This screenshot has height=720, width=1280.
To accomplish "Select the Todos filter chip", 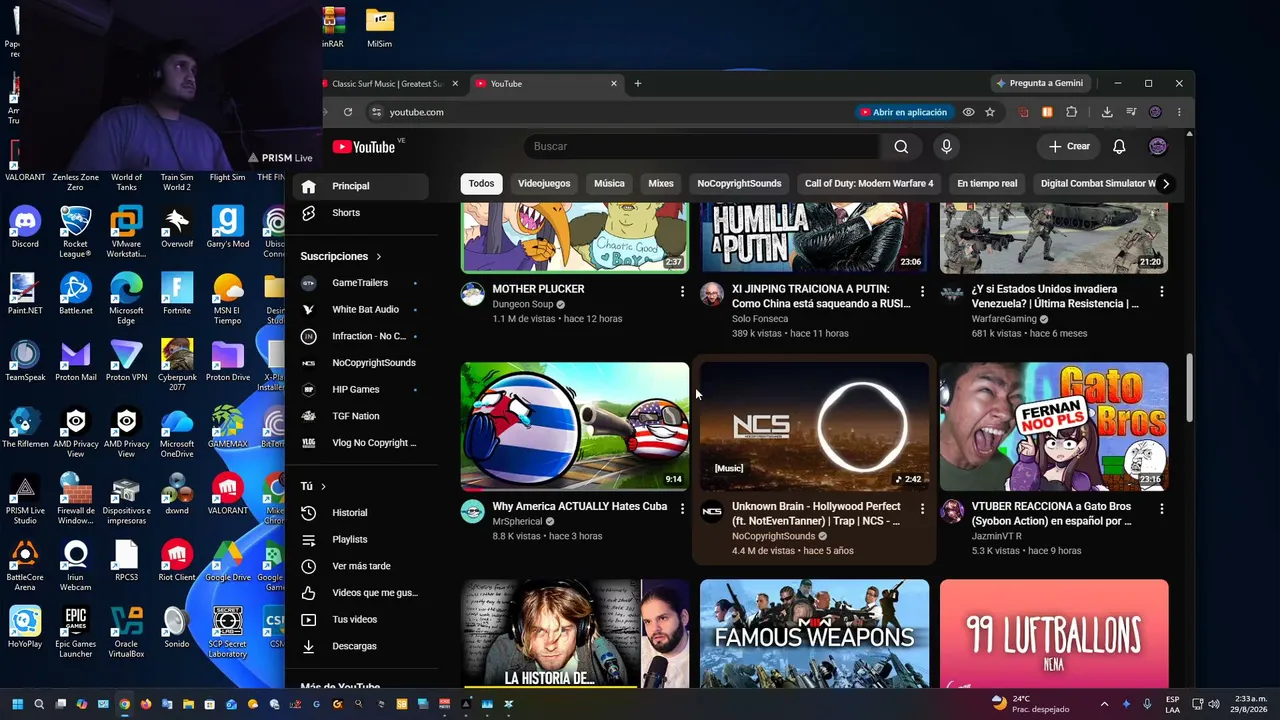I will [x=481, y=184].
